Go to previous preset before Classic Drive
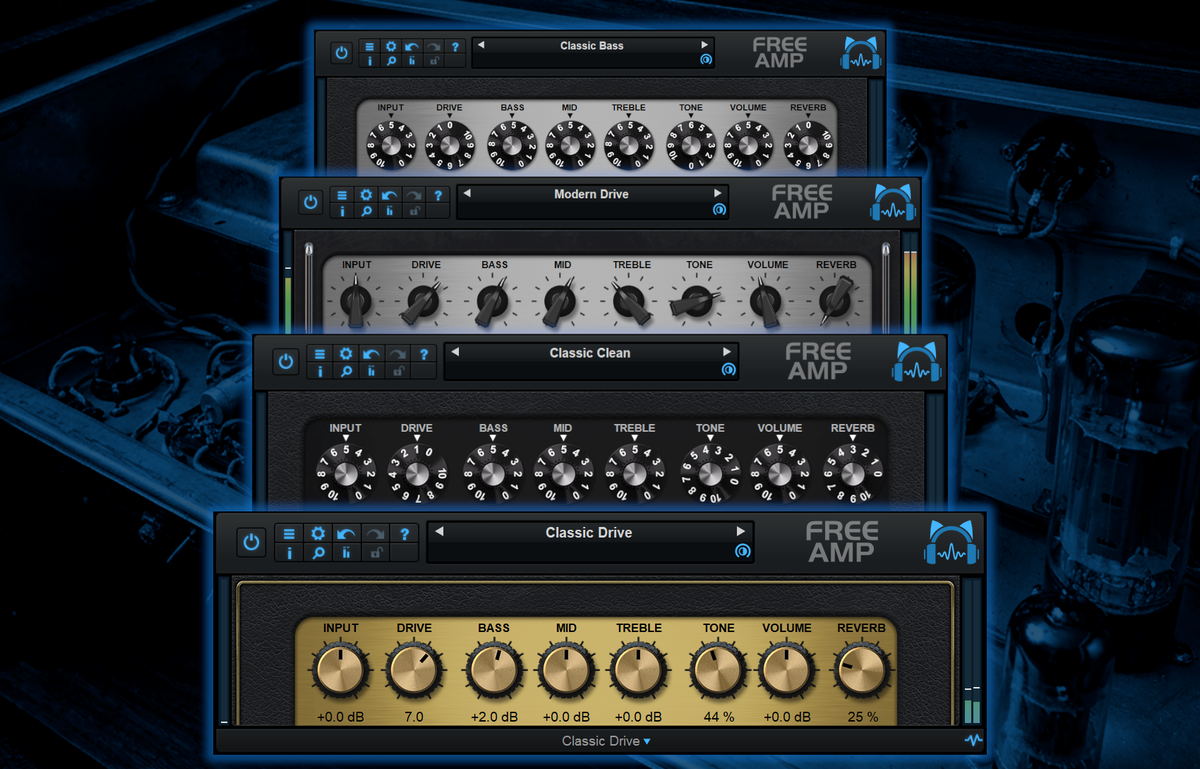 click(439, 532)
